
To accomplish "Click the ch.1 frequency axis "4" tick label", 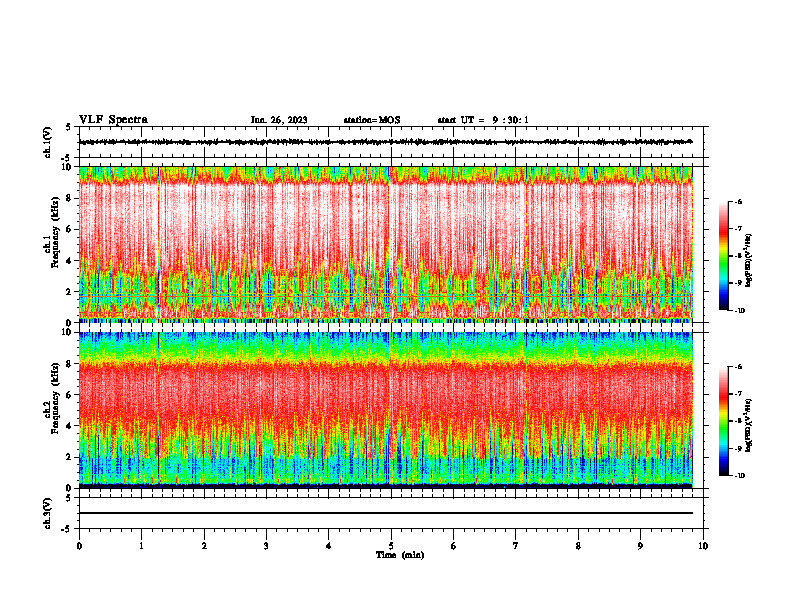I will [x=69, y=261].
